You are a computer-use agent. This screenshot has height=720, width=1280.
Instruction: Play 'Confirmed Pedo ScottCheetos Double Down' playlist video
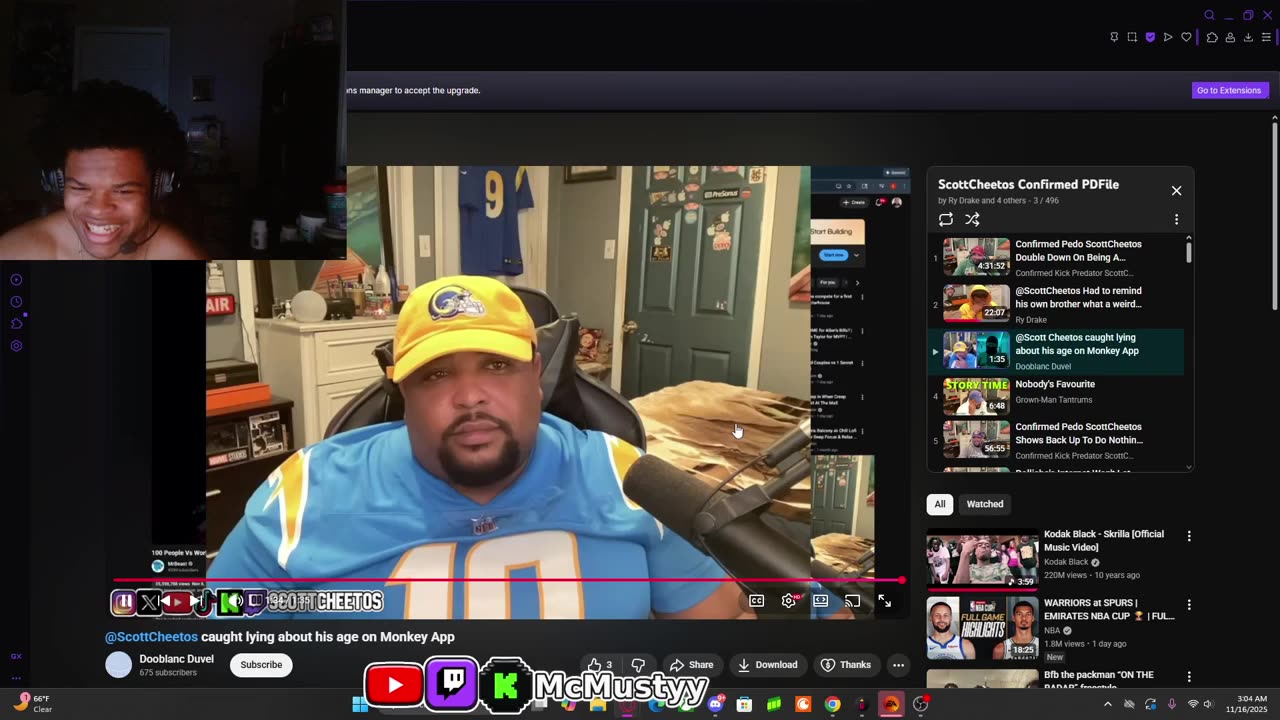click(x=1057, y=257)
